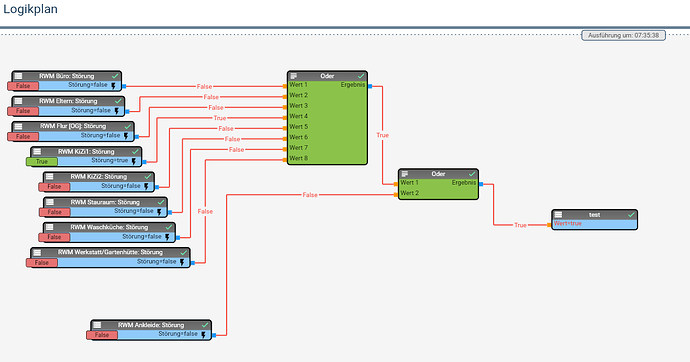Screen dimensions: 690x362
Task: Click lightning trigger icon on RWM Büro block
Action: (114, 86)
